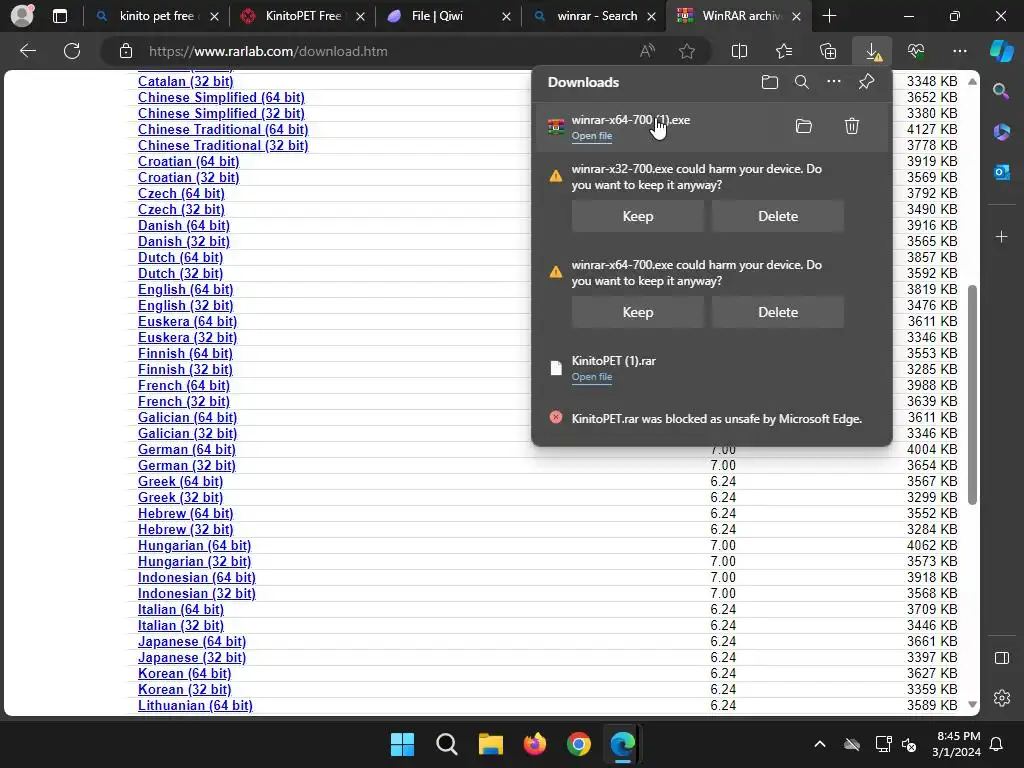Open Edge Settings and more menu
This screenshot has width=1024, height=768.
click(x=959, y=51)
